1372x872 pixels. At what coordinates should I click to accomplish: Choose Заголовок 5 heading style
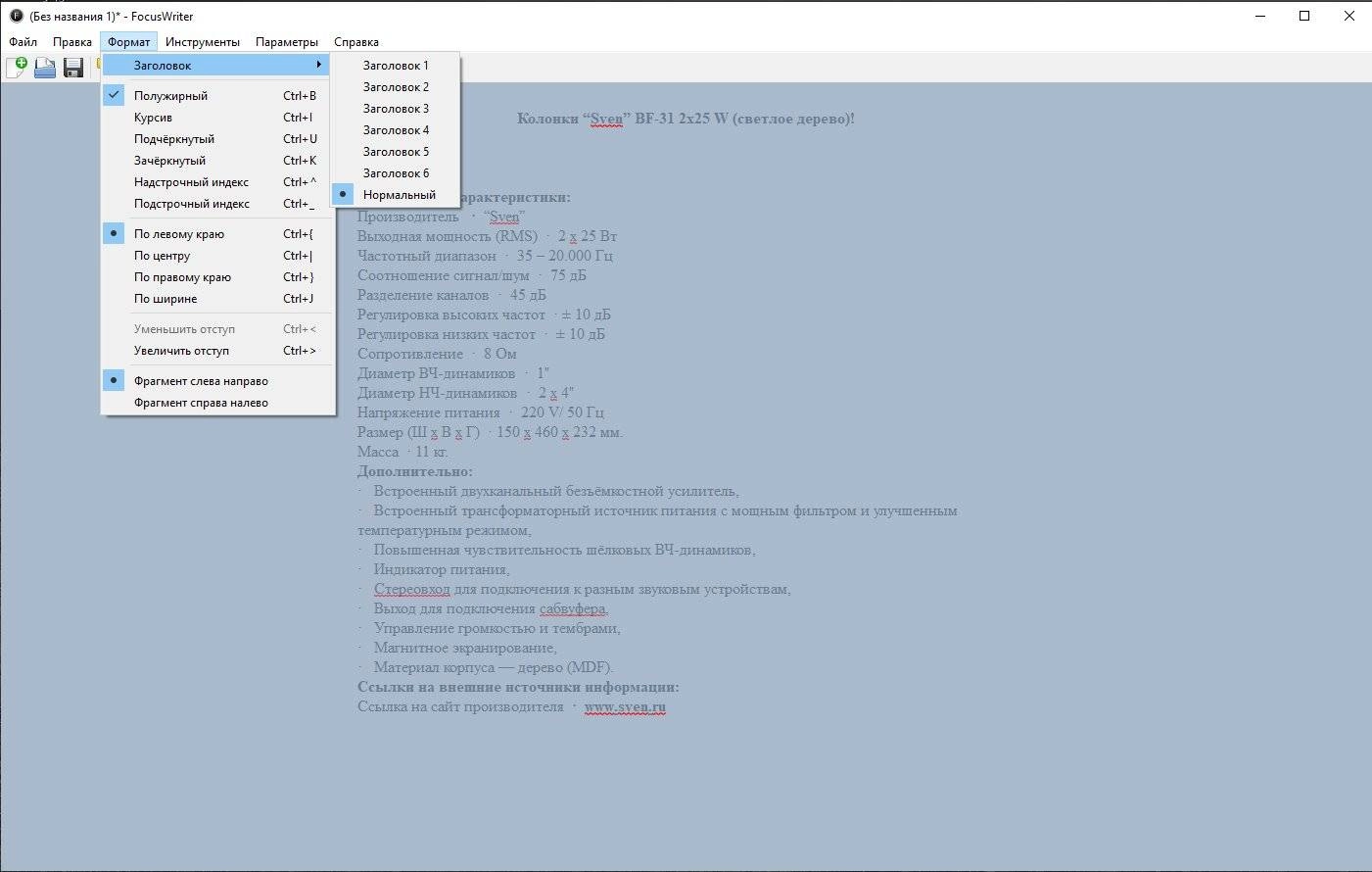pos(396,152)
